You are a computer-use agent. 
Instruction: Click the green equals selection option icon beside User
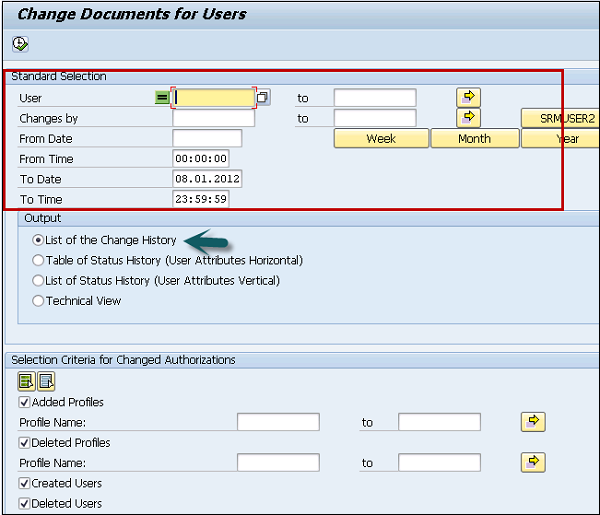[x=162, y=98]
